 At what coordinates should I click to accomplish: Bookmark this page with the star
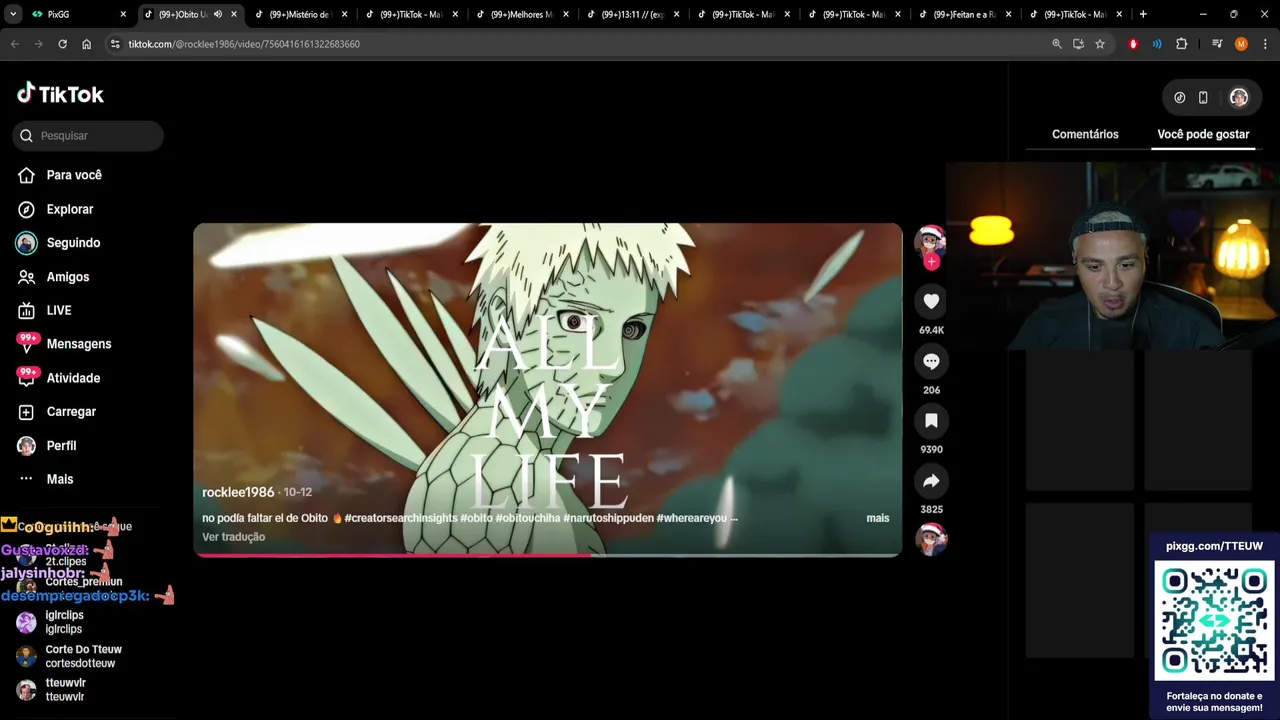pos(1100,44)
